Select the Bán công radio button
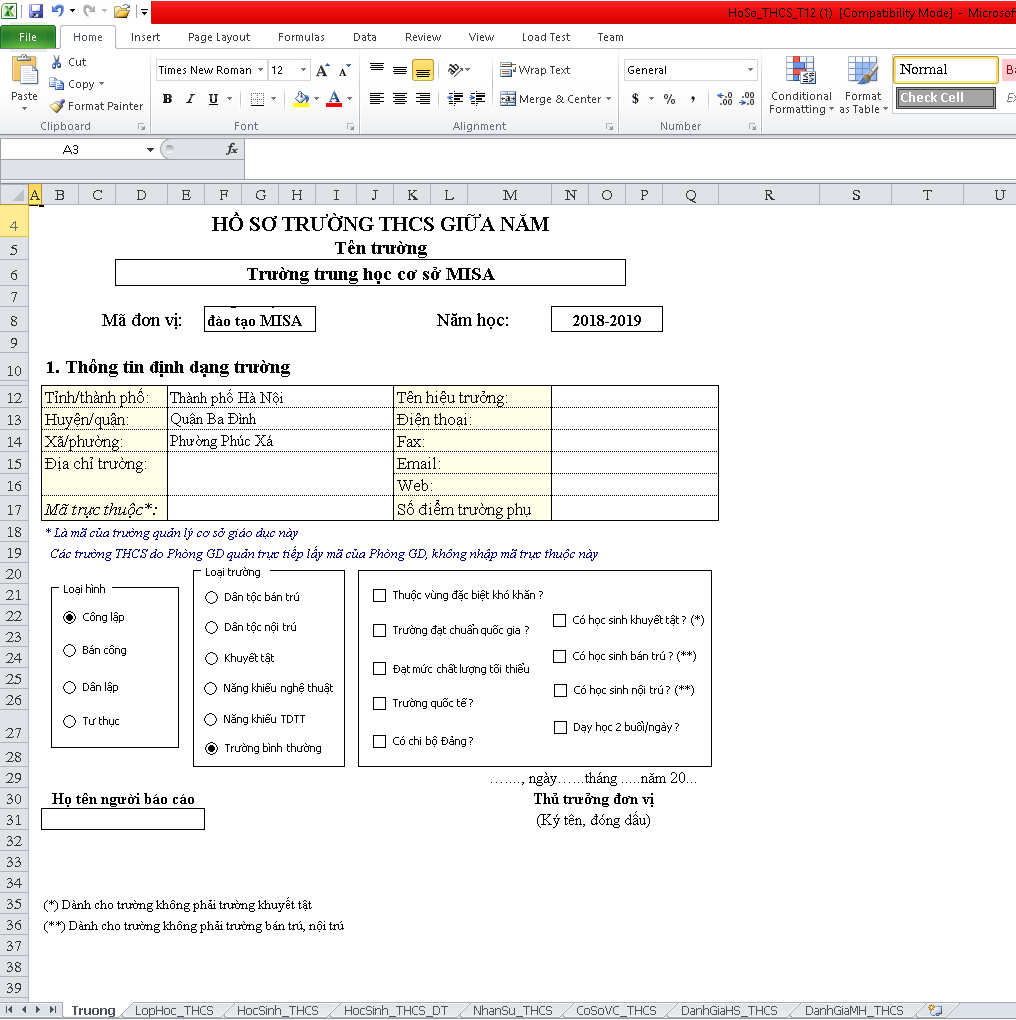Screen dimensions: 1016x1020 coord(70,651)
